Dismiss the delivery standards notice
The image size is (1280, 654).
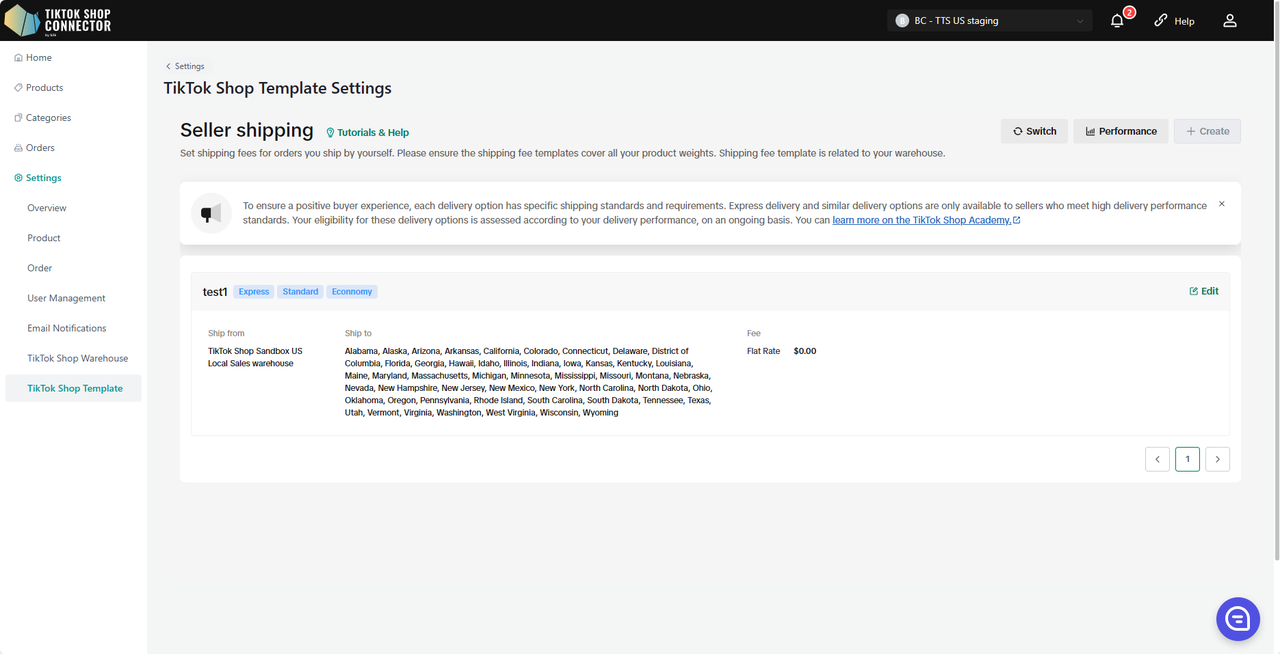pos(1221,204)
